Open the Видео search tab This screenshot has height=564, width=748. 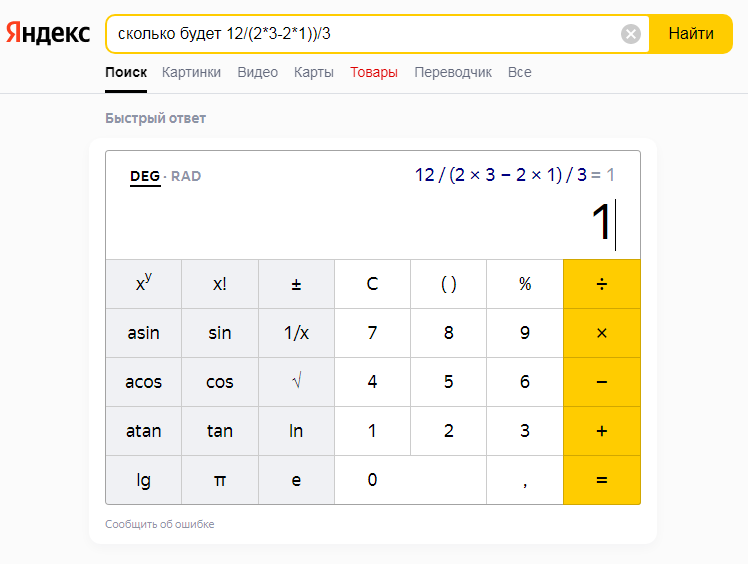pyautogui.click(x=258, y=72)
